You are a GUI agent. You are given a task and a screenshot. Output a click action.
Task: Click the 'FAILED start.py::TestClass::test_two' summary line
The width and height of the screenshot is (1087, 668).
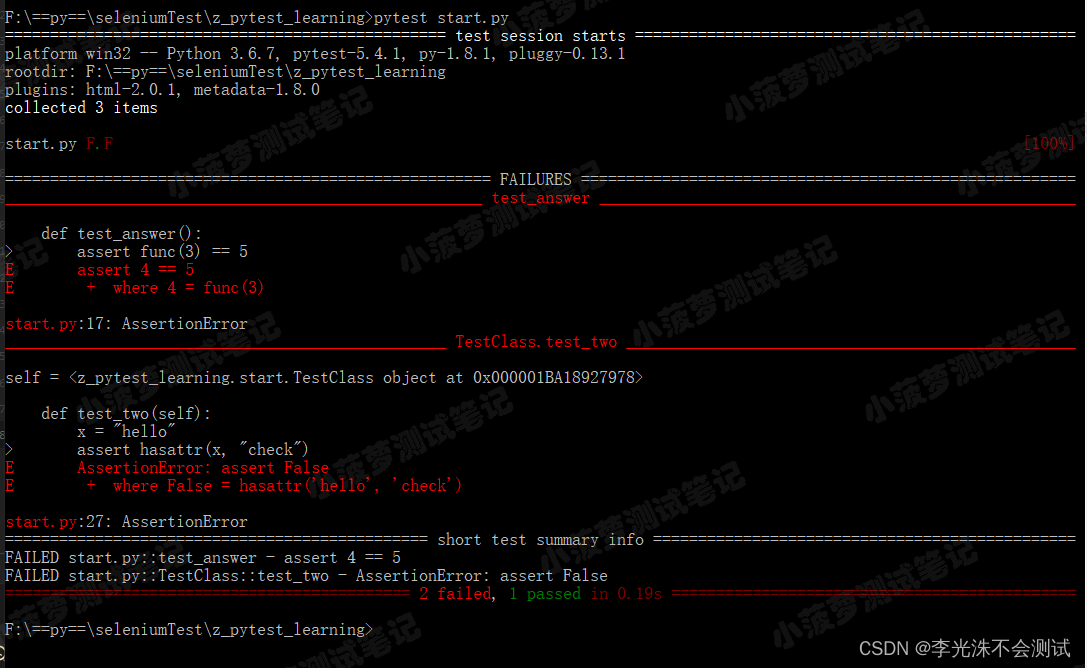[x=306, y=576]
